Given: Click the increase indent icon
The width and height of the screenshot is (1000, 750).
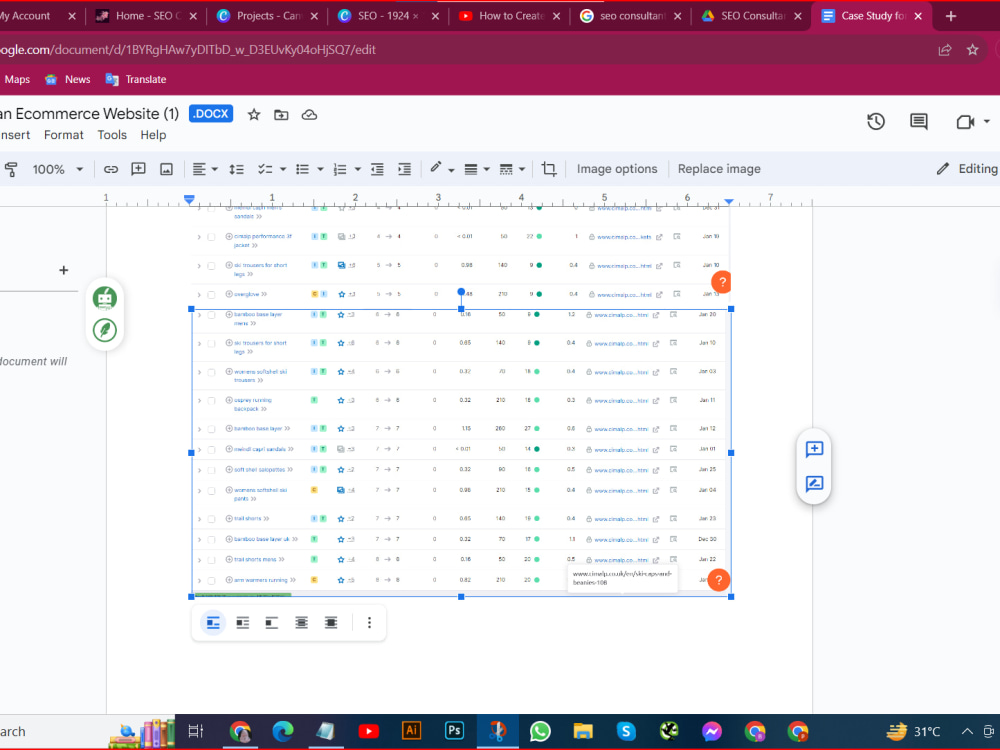Looking at the screenshot, I should tap(404, 169).
